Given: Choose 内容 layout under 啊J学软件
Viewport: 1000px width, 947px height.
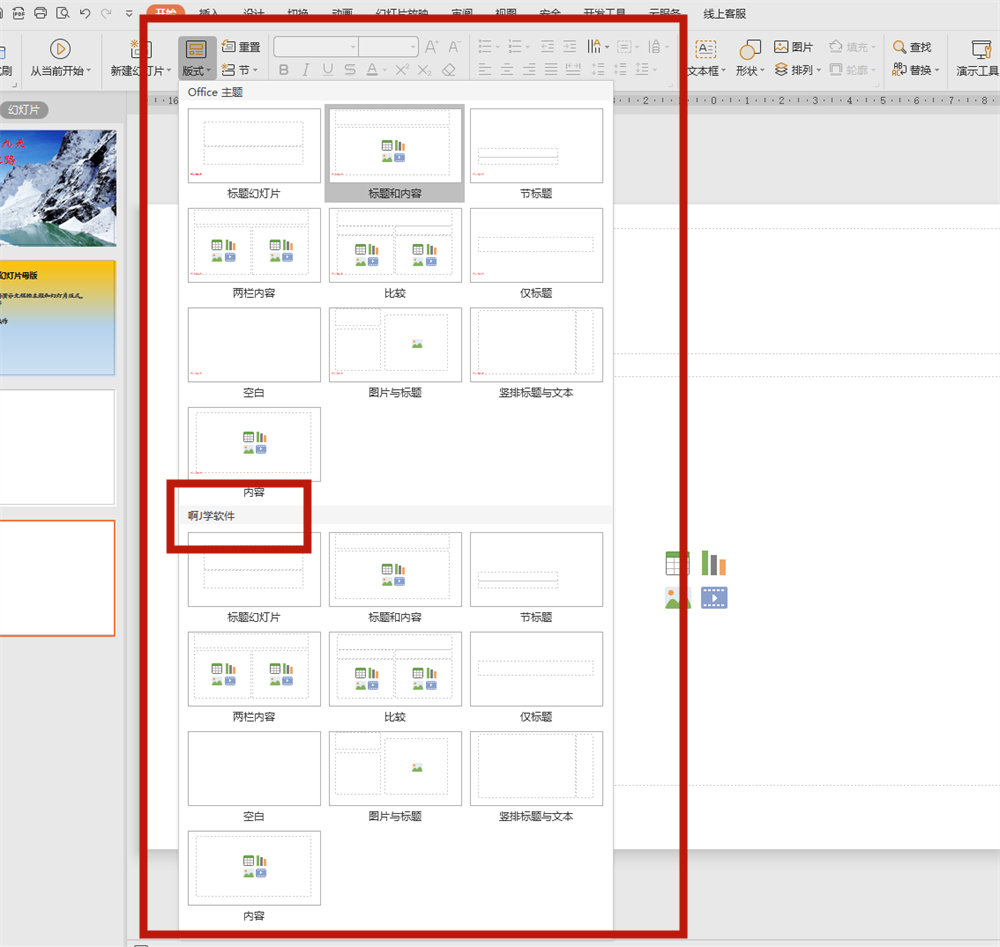Looking at the screenshot, I should click(x=254, y=876).
